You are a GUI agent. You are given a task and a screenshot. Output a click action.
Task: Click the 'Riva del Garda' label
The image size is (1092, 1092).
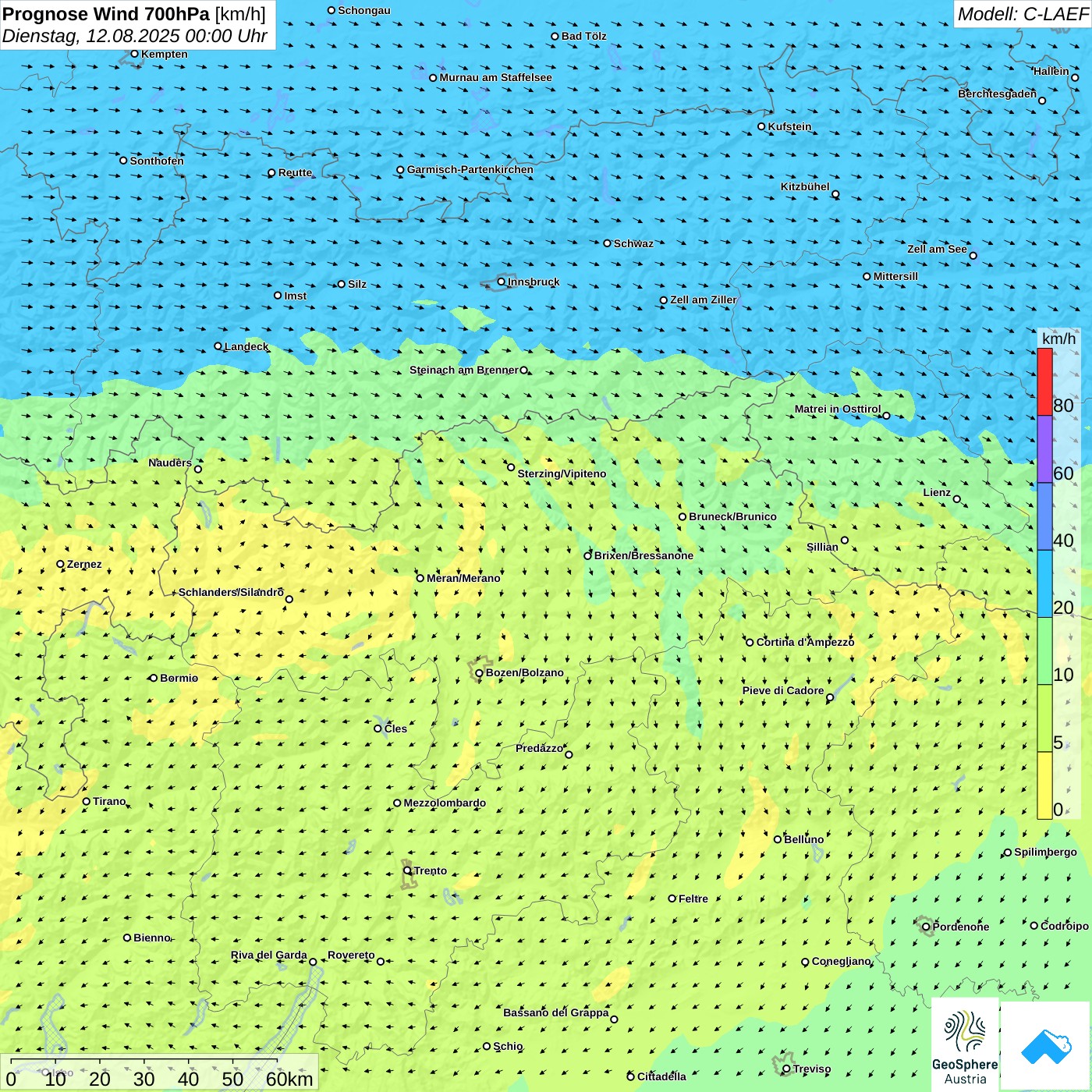click(269, 955)
